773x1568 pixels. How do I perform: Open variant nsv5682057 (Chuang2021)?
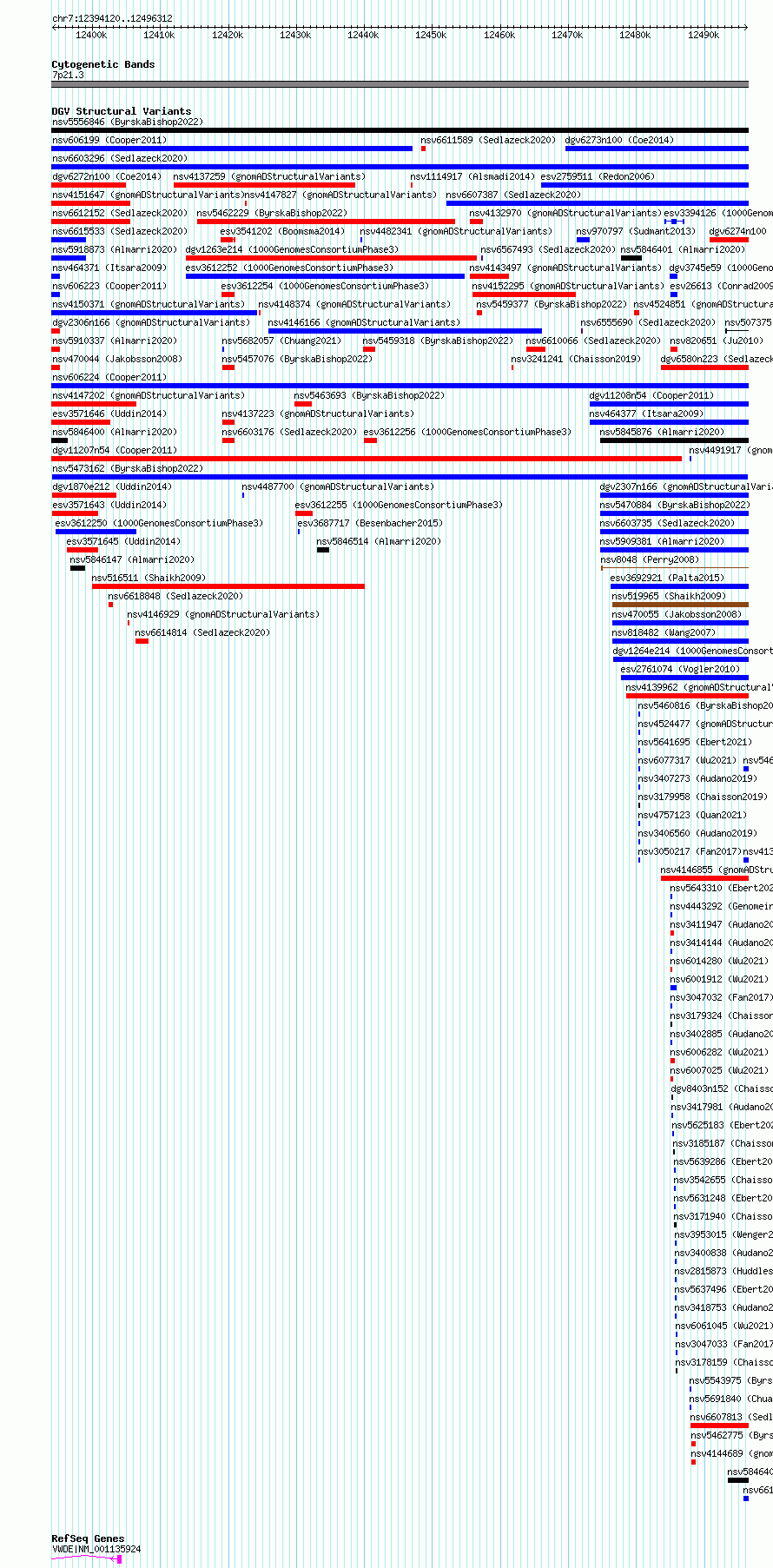pyautogui.click(x=281, y=341)
